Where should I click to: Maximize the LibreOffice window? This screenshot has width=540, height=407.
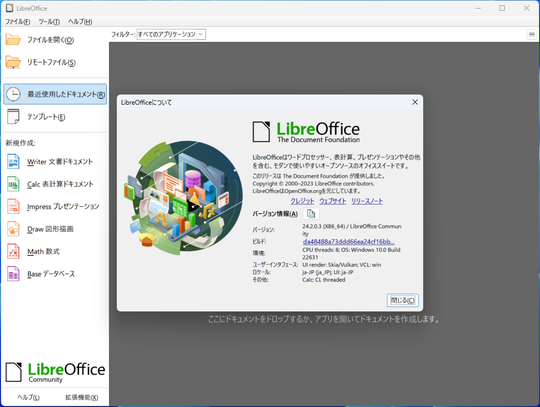[x=502, y=8]
